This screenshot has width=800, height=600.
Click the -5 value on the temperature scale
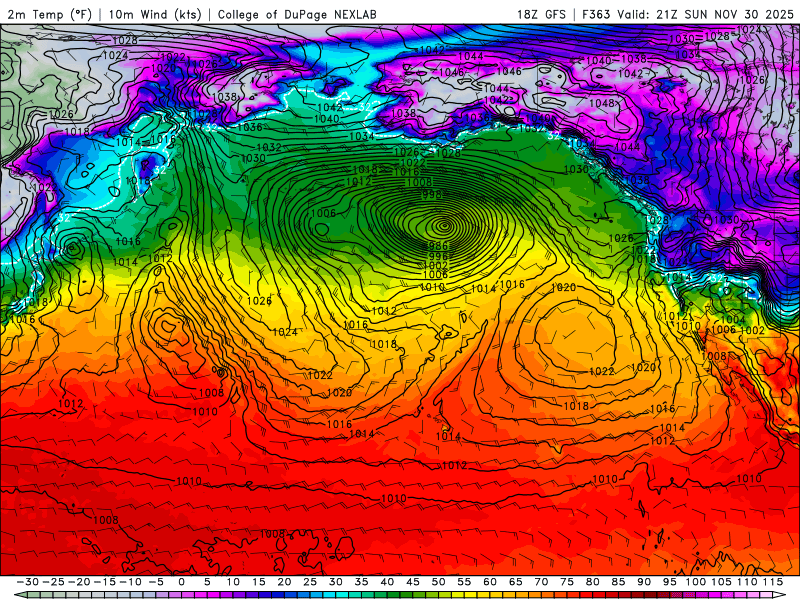pos(156,582)
